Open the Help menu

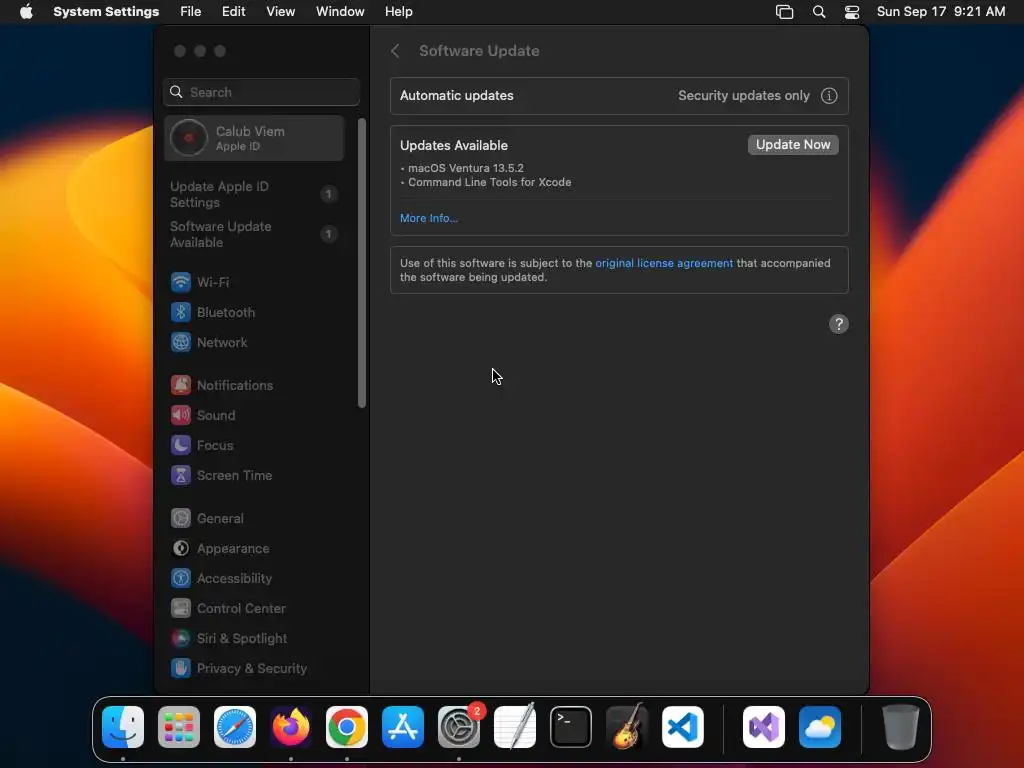point(398,12)
